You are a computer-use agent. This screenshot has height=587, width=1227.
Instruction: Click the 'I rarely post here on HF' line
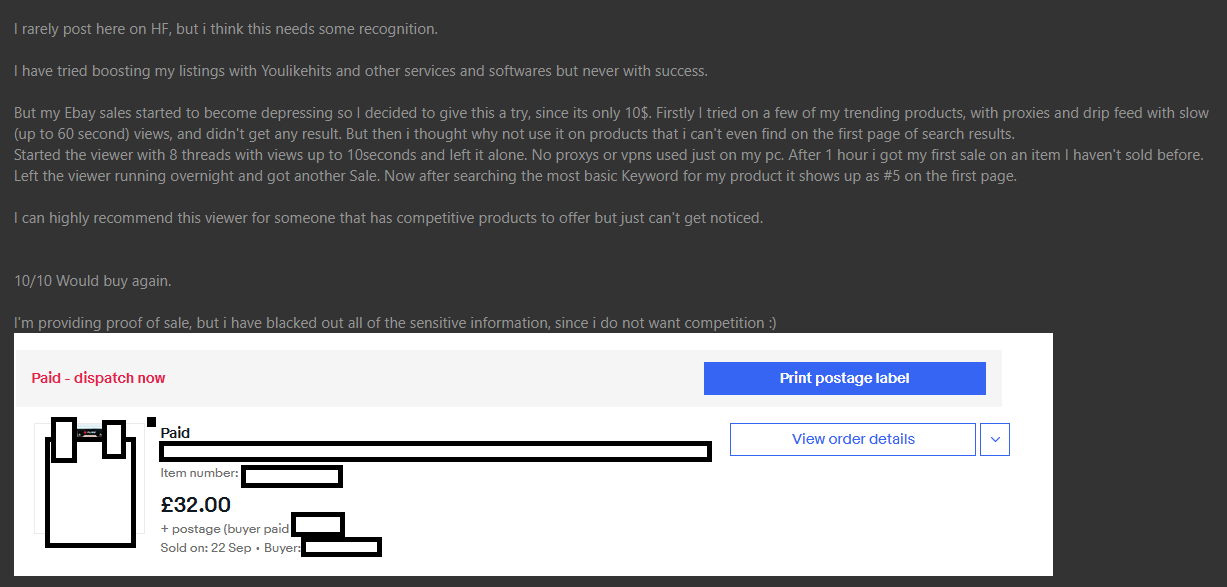click(226, 29)
